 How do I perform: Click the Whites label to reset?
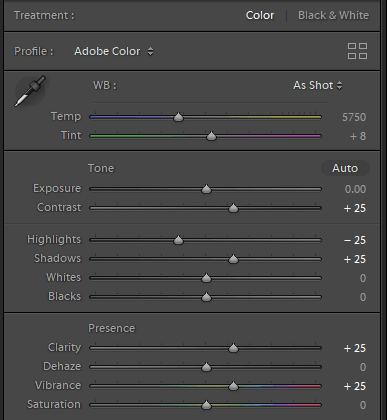coord(63,277)
